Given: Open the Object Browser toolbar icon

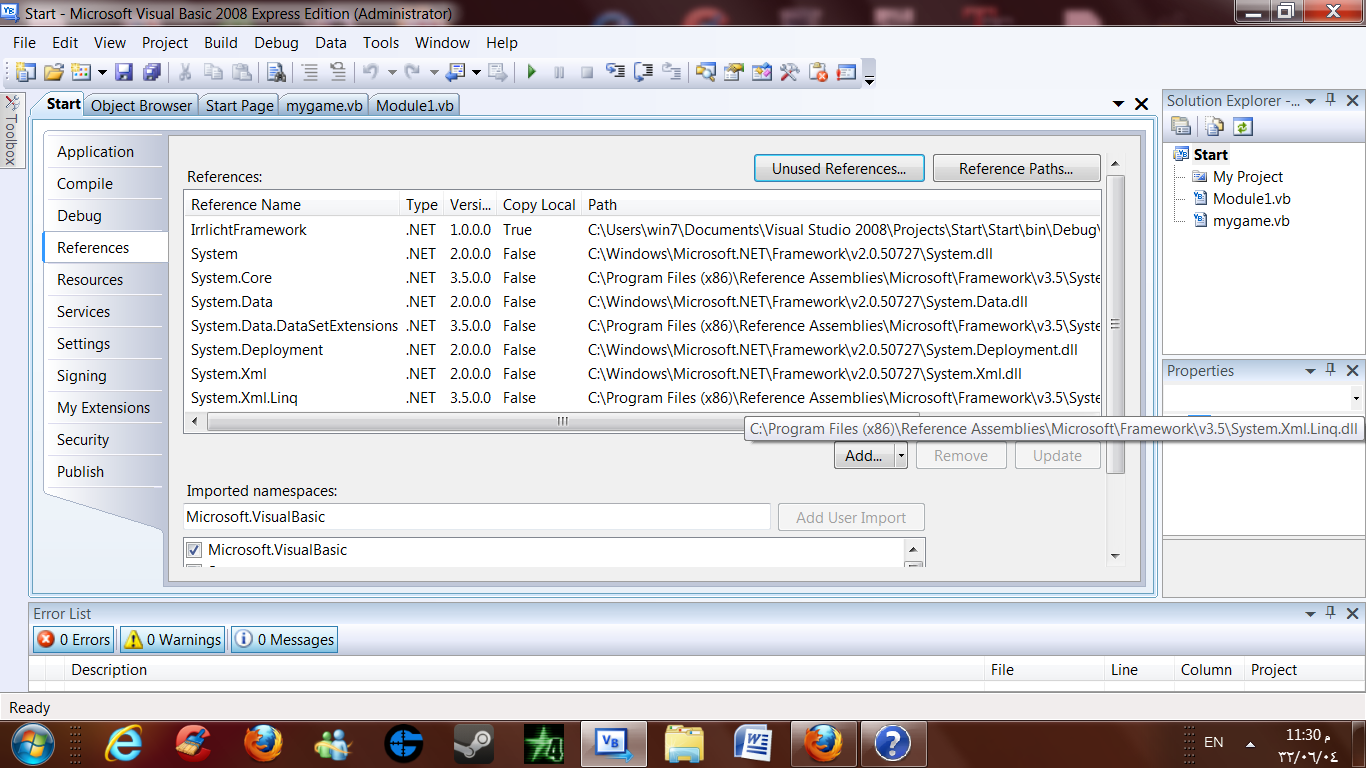Looking at the screenshot, I should 763,72.
